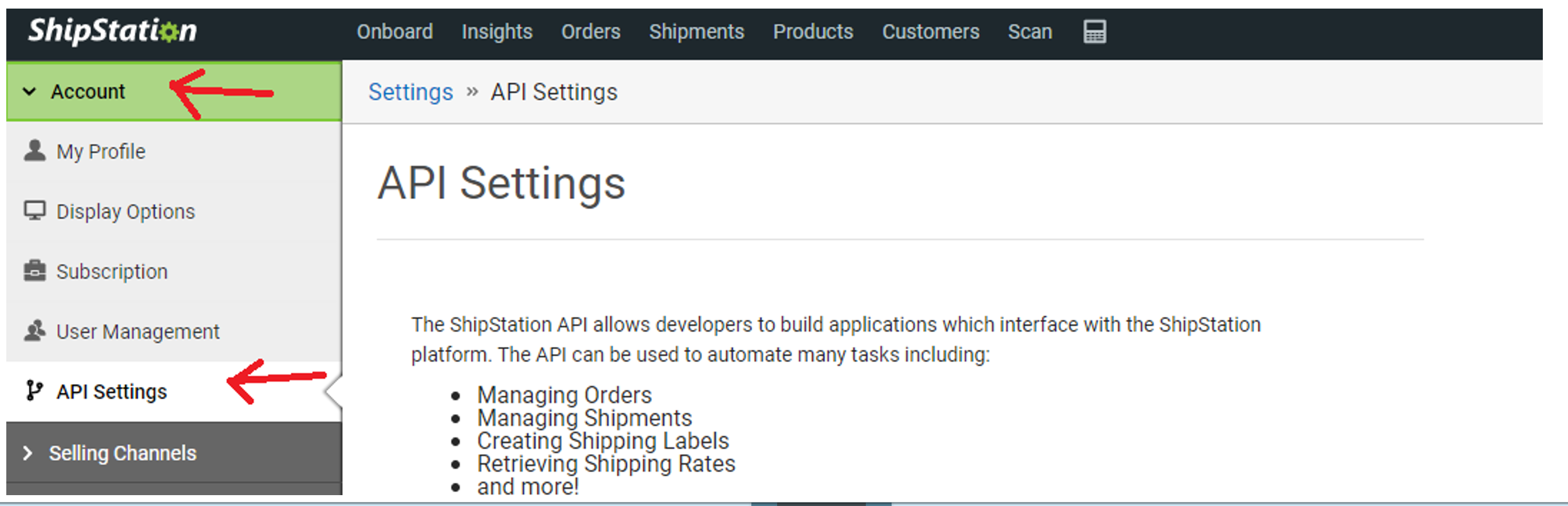Go to Subscription settings
Viewport: 1568px width, 506px height.
point(173,272)
